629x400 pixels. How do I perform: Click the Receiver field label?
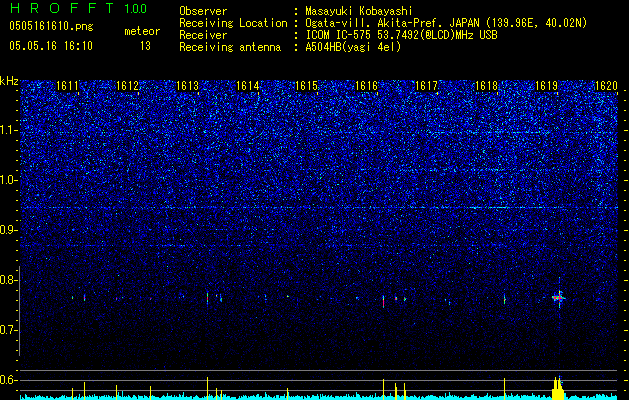[203, 35]
